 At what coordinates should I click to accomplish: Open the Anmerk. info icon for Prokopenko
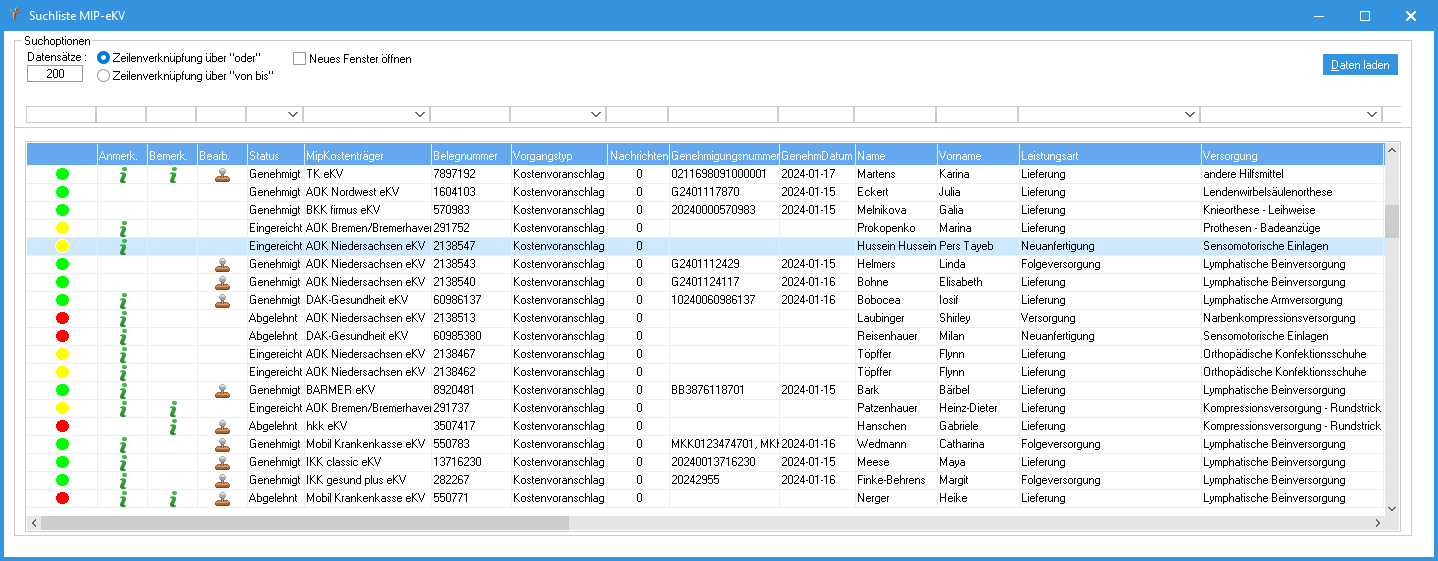[123, 228]
